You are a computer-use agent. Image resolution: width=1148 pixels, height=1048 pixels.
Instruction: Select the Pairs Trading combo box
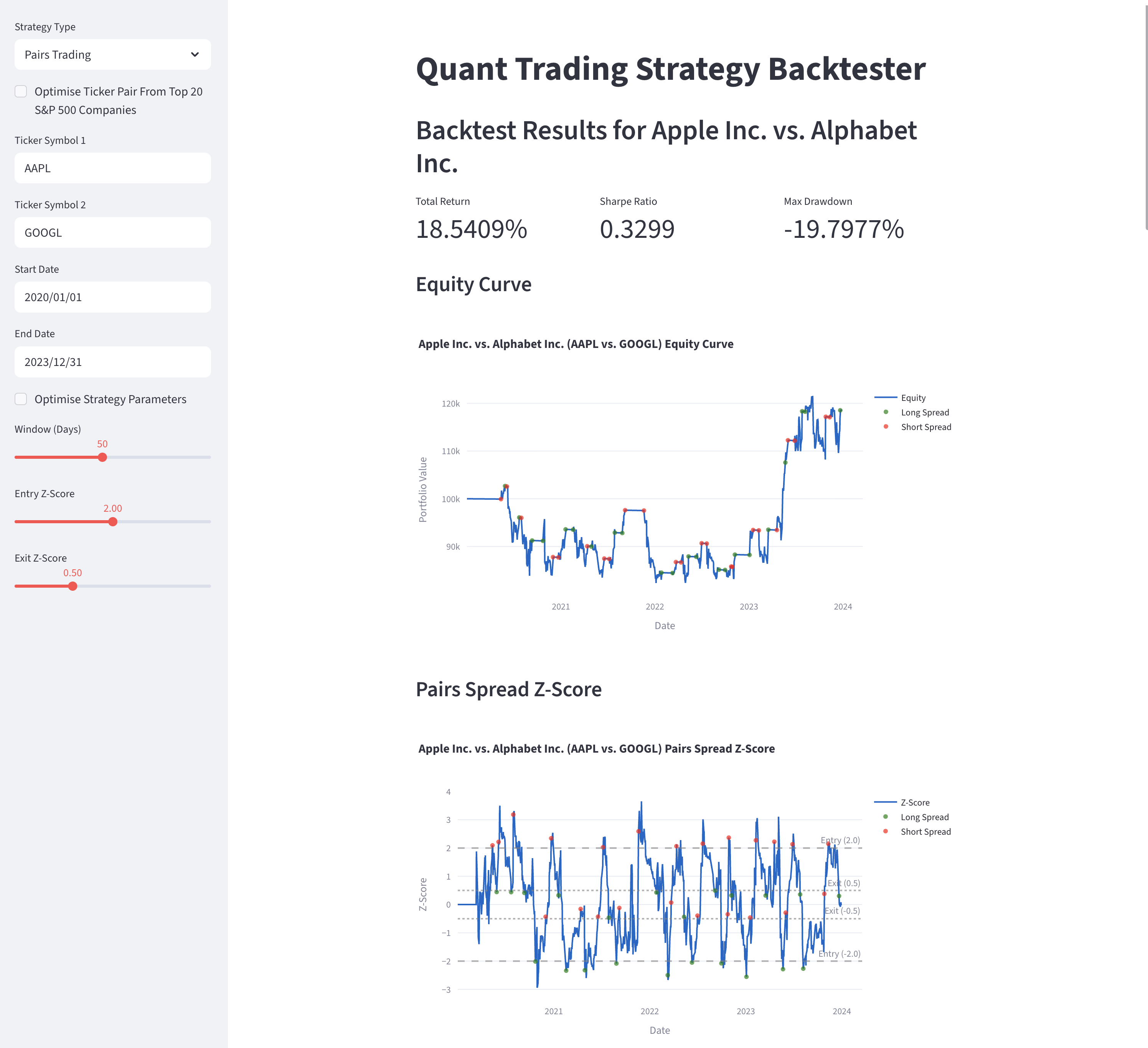pyautogui.click(x=102, y=54)
